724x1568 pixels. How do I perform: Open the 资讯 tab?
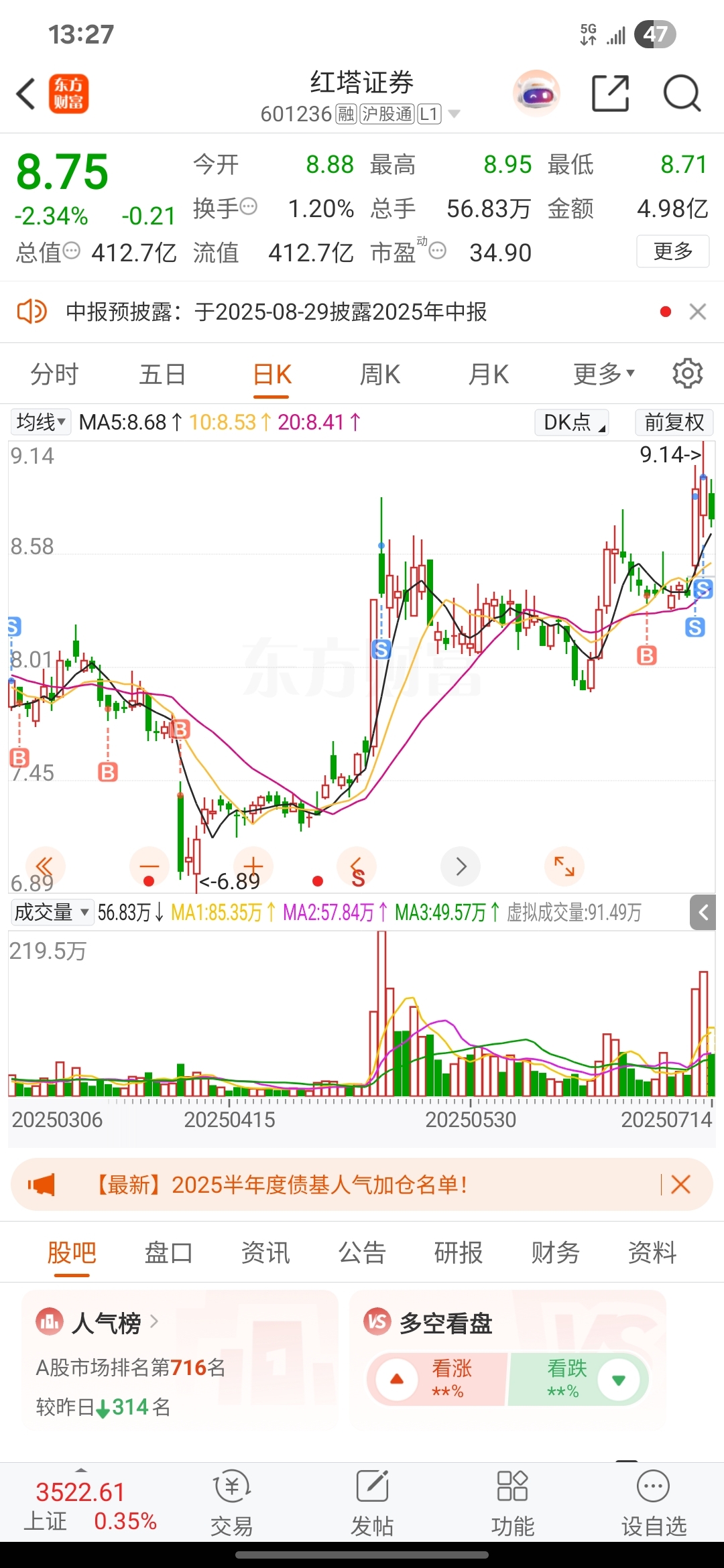(x=265, y=1252)
